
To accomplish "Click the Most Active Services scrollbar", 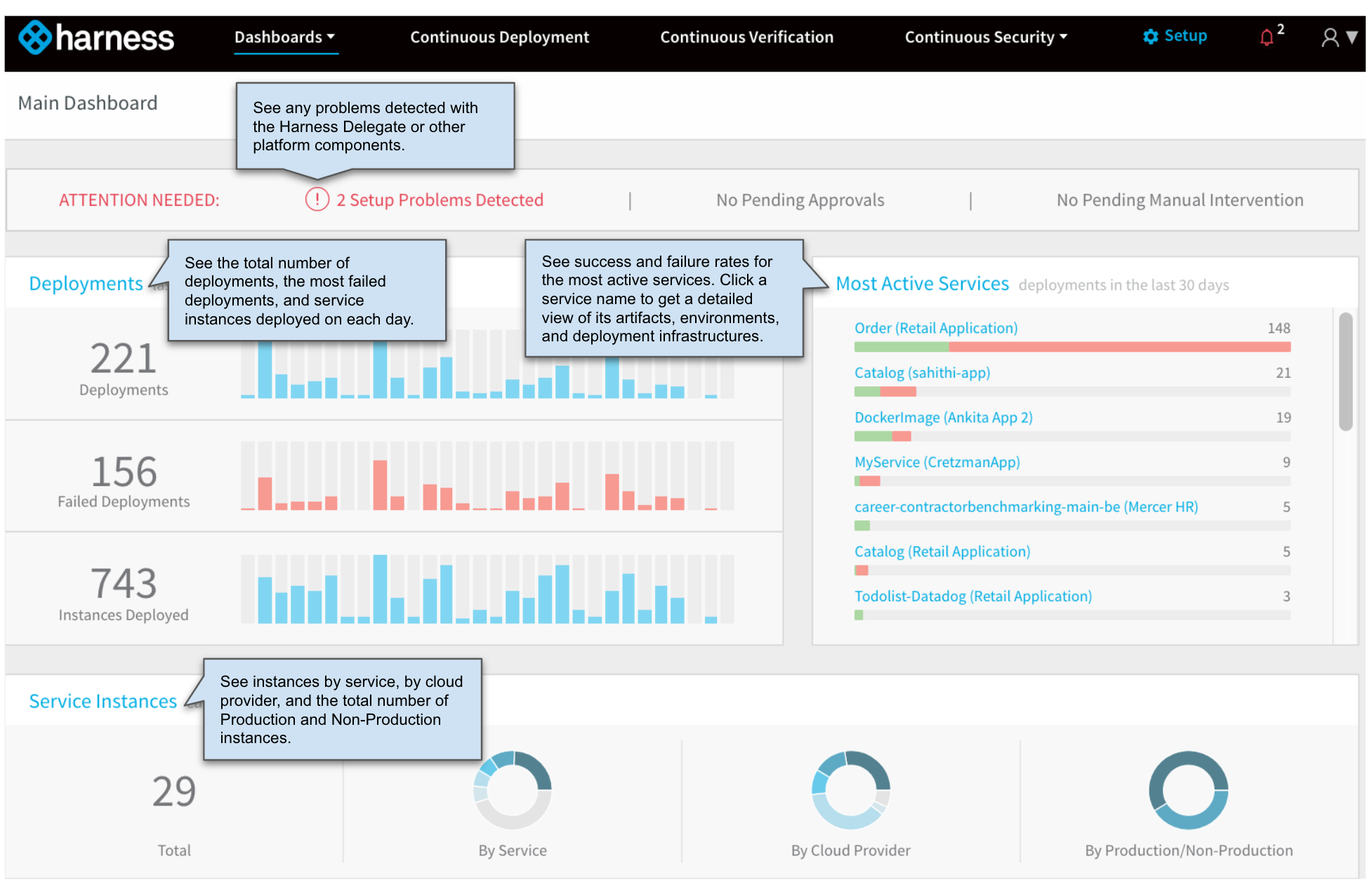I will coord(1345,372).
